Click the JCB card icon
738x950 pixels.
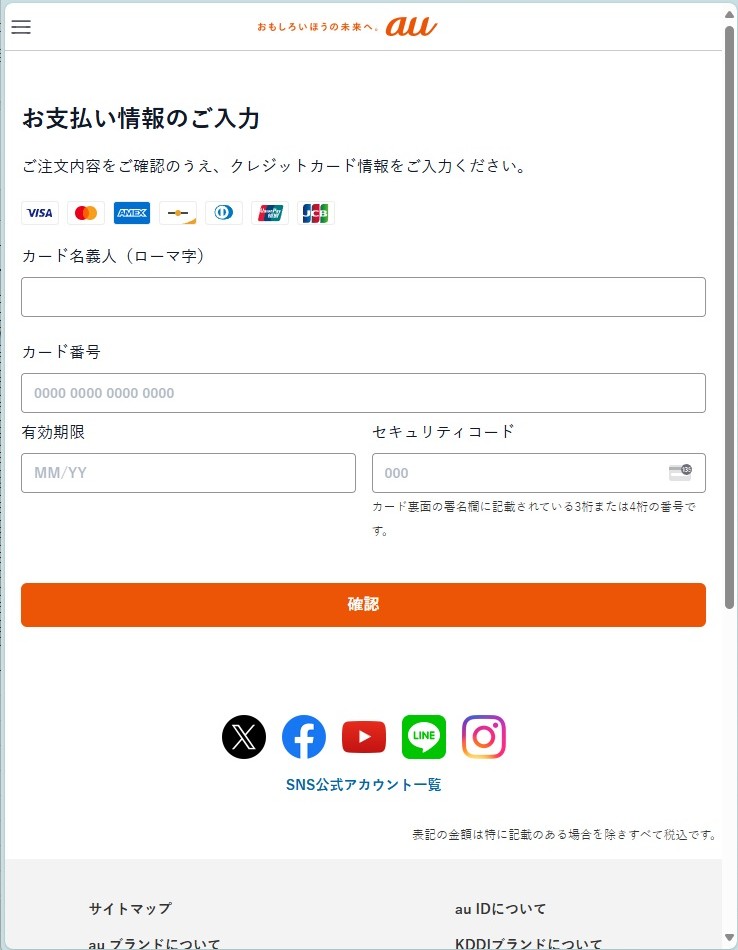coord(316,213)
